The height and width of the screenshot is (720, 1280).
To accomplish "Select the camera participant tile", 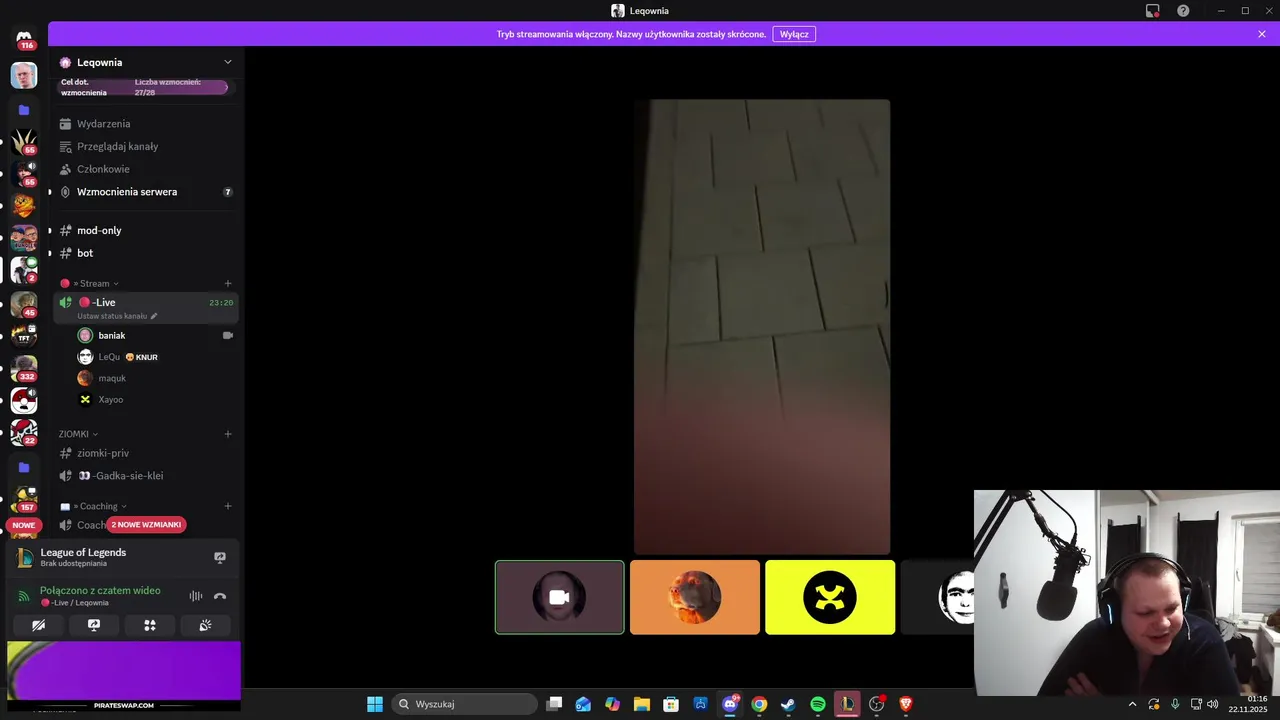I will (560, 597).
